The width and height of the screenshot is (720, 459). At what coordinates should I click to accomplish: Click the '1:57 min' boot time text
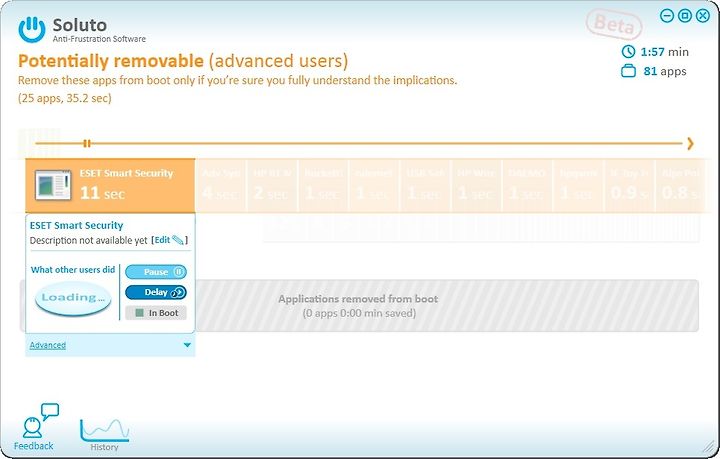click(x=664, y=52)
